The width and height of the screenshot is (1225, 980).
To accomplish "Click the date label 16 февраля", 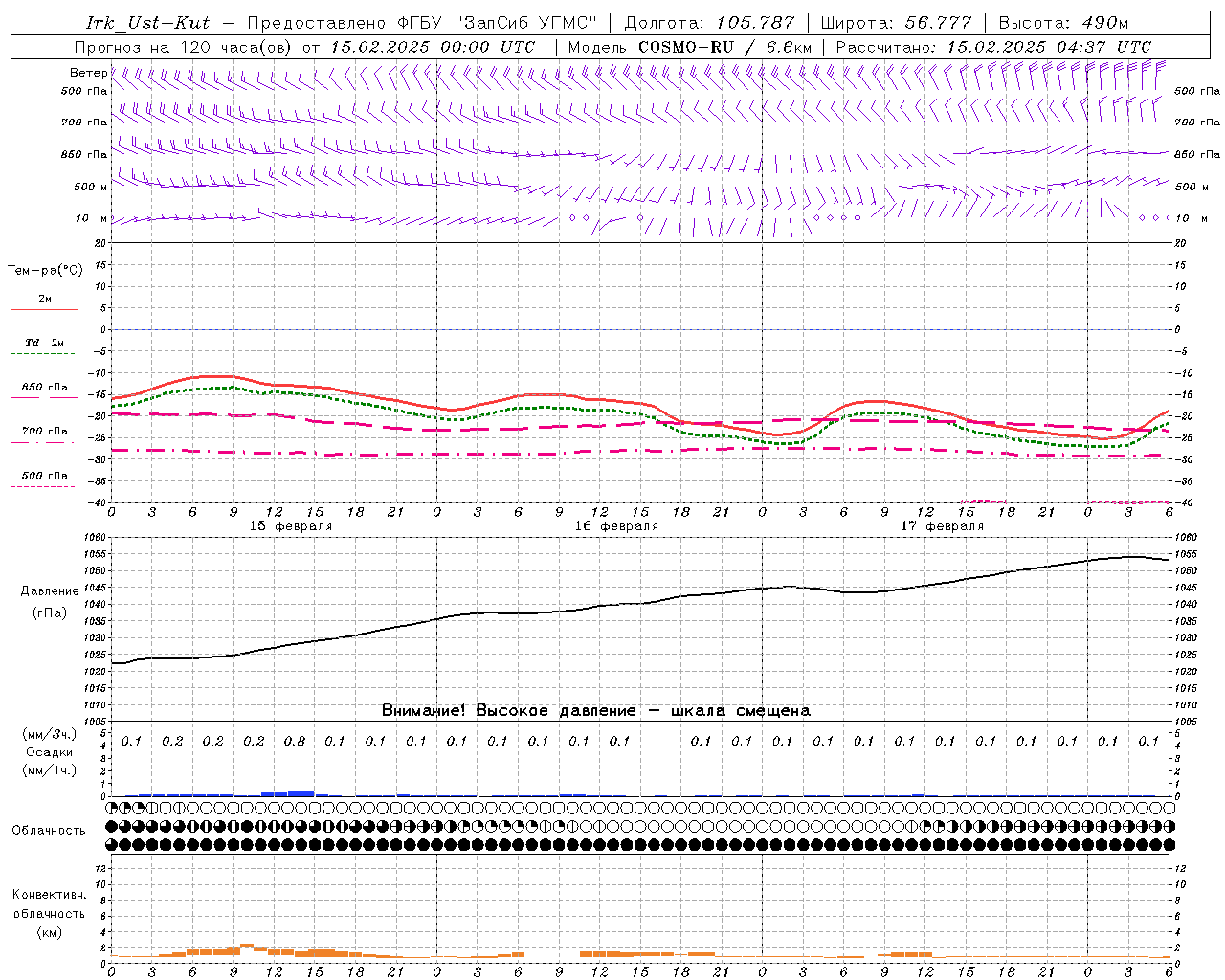I will click(x=616, y=526).
